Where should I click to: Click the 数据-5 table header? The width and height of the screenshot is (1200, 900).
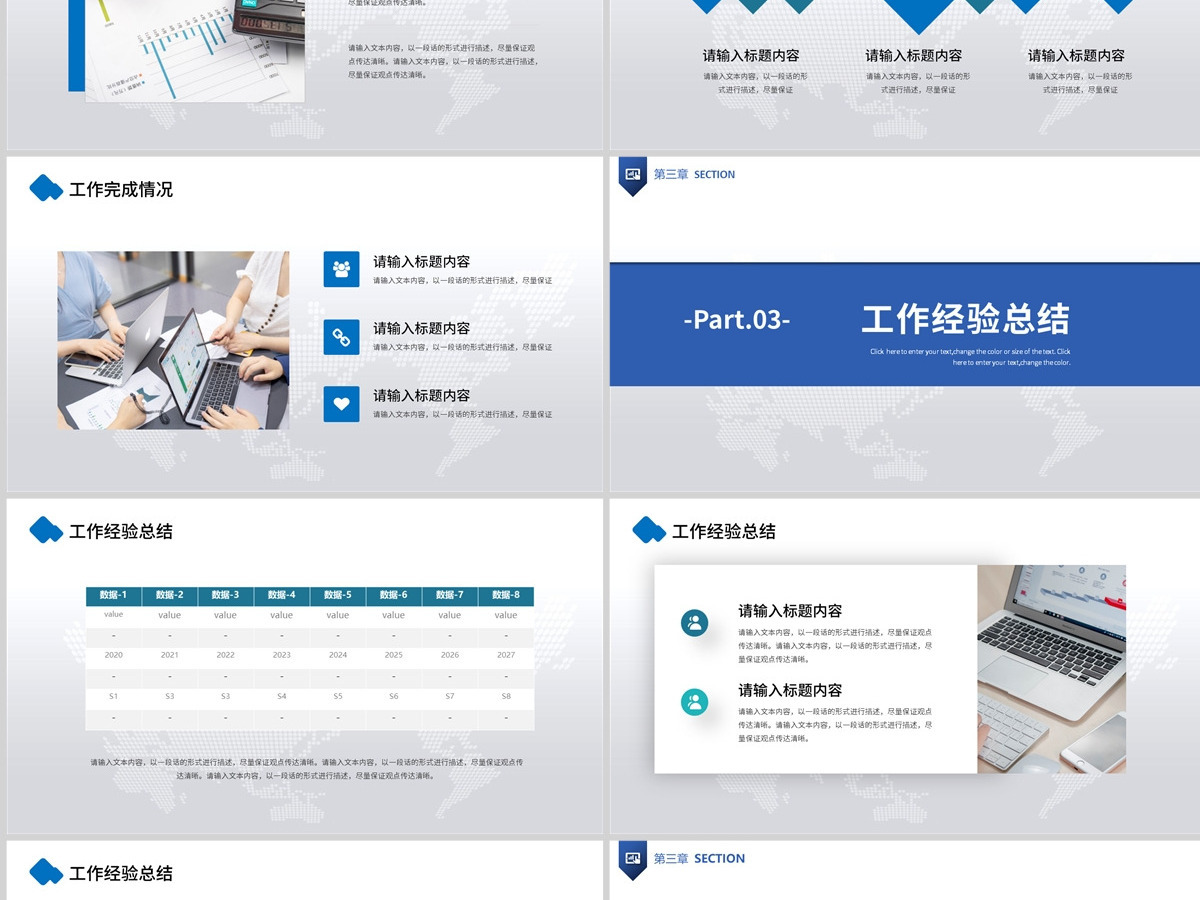click(x=338, y=595)
